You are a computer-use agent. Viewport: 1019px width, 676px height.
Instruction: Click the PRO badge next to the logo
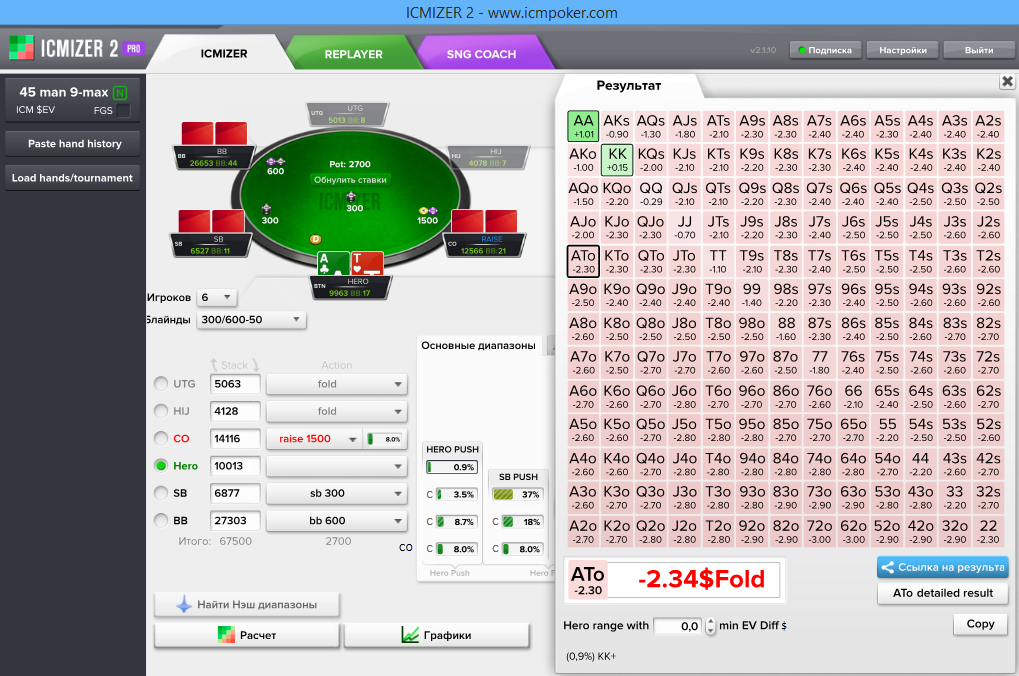tap(133, 49)
